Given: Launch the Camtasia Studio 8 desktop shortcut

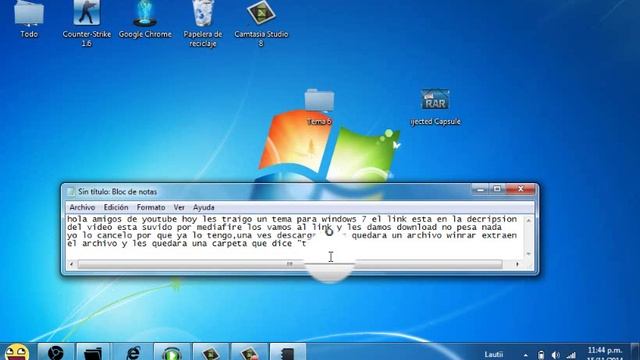Looking at the screenshot, I should pos(261,22).
